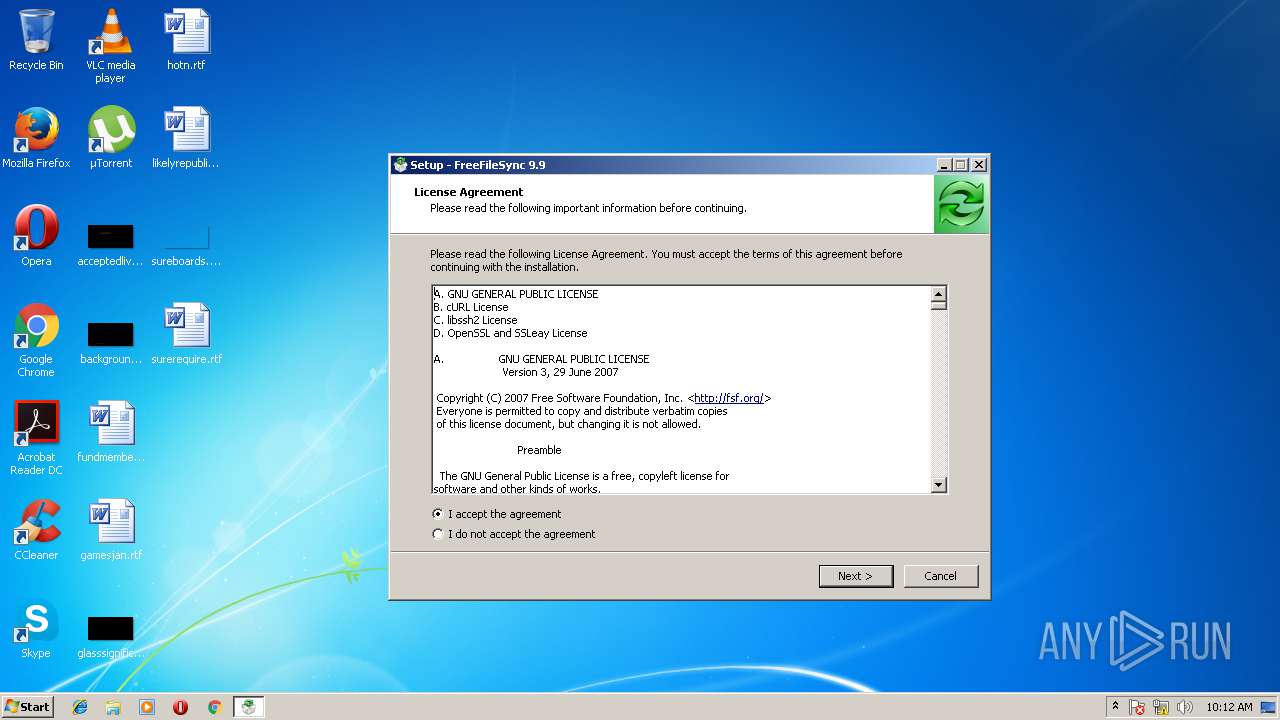Open Internet Explorer from taskbar

80,707
